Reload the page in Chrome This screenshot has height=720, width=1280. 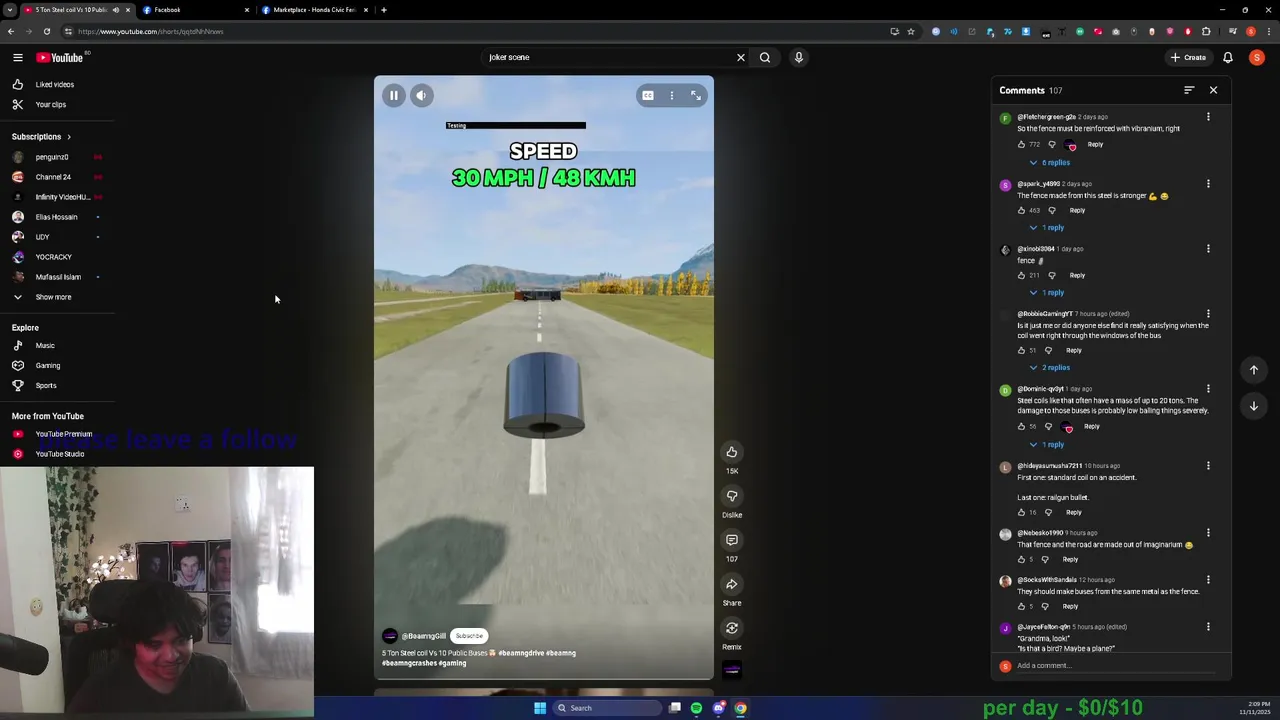coord(46,31)
